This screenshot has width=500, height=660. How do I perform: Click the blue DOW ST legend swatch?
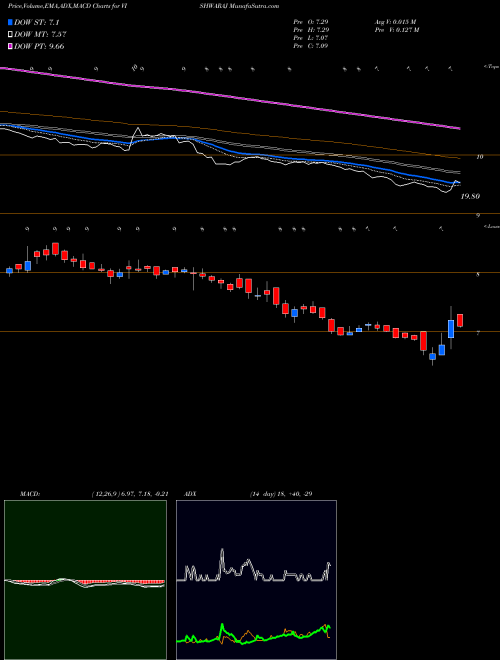click(x=10, y=22)
